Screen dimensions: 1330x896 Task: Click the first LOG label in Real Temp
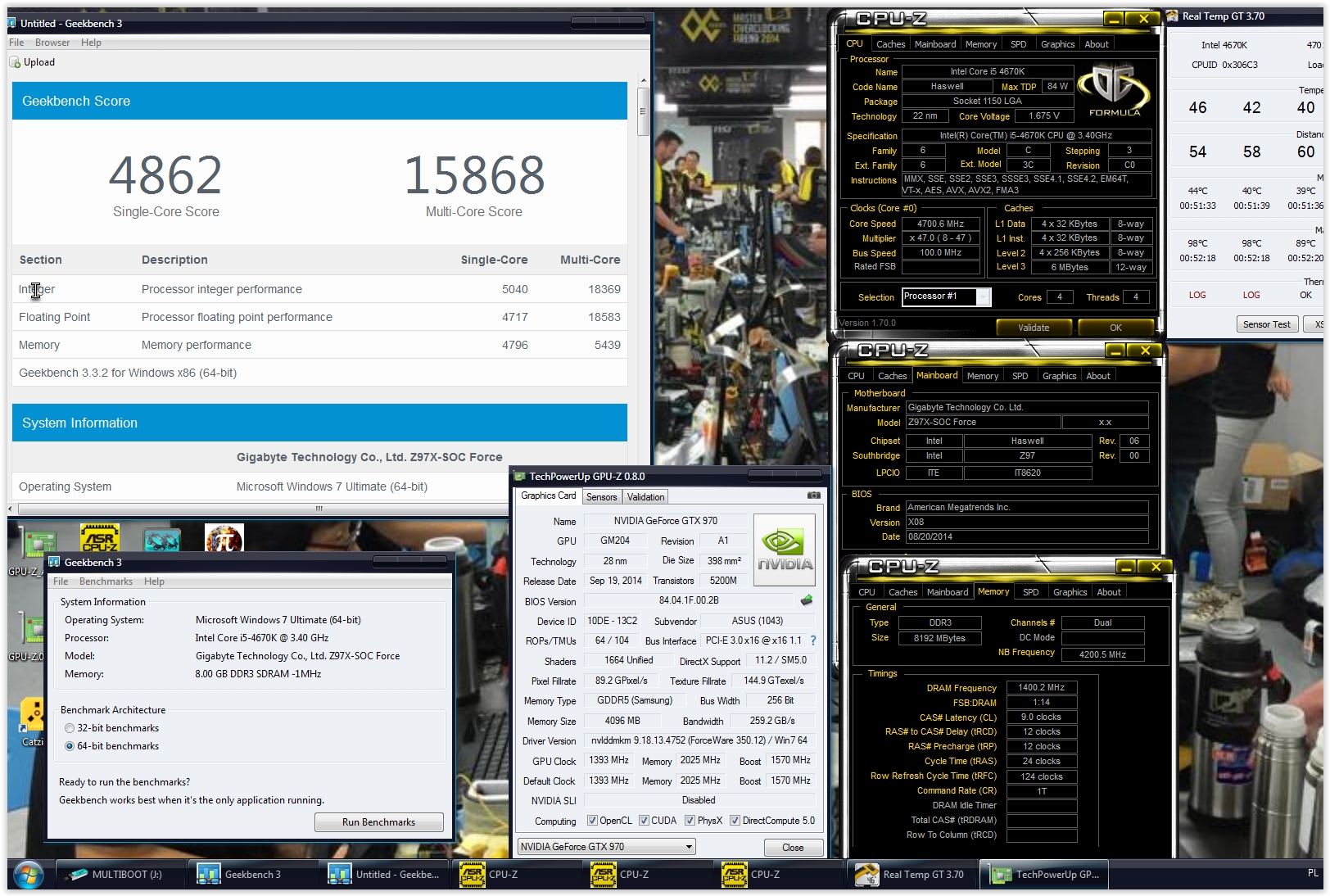[x=1197, y=295]
